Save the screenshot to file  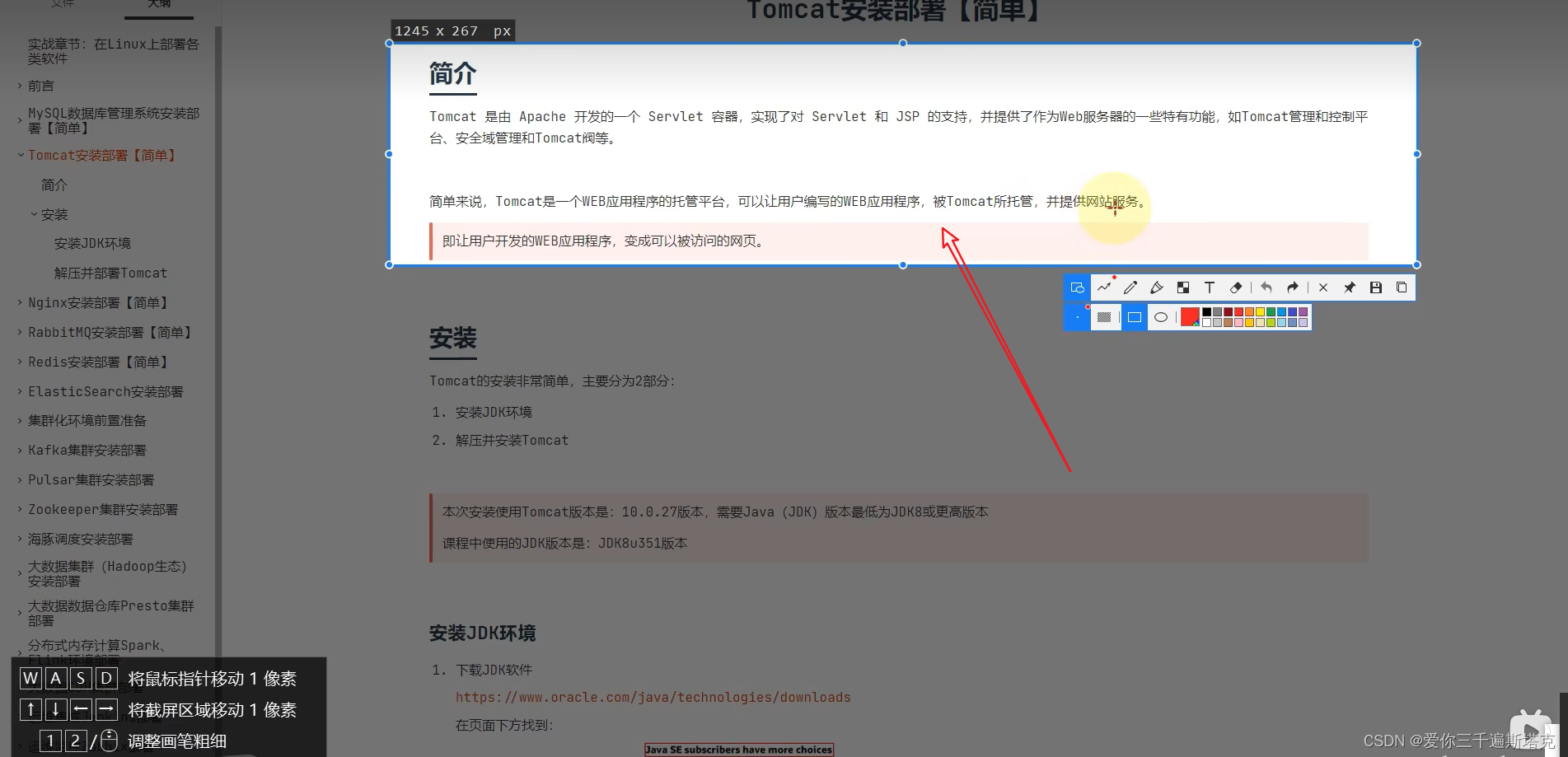click(1376, 287)
